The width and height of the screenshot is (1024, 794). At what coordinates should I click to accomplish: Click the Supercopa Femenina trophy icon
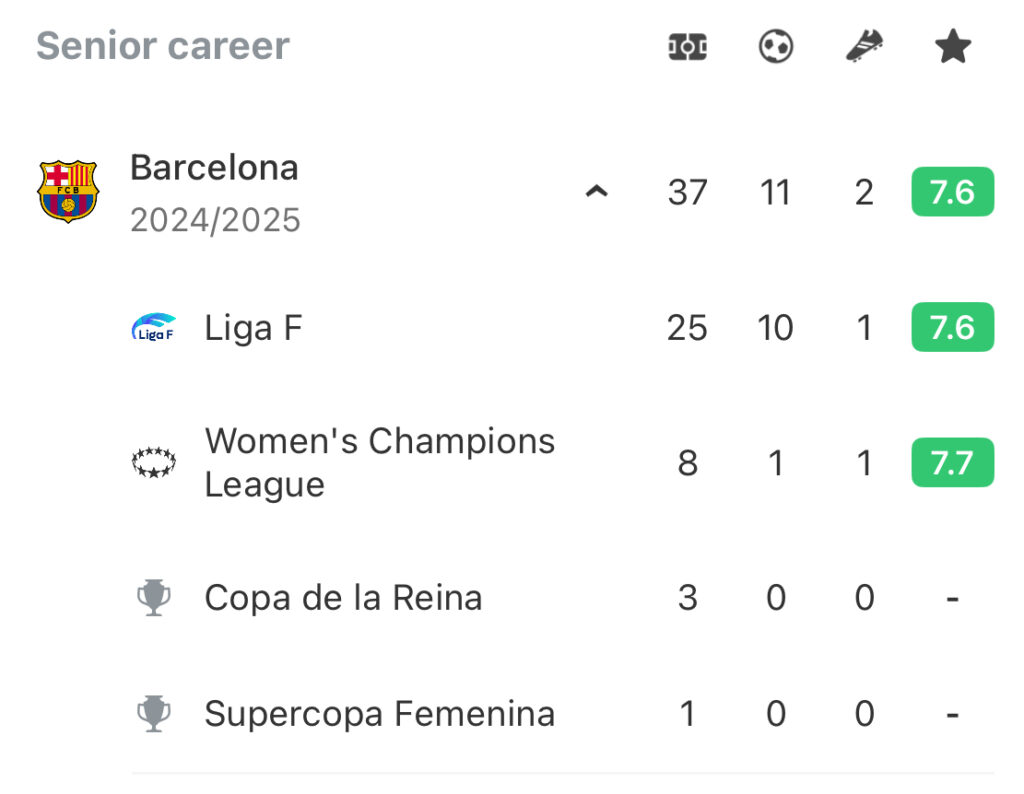tap(153, 713)
